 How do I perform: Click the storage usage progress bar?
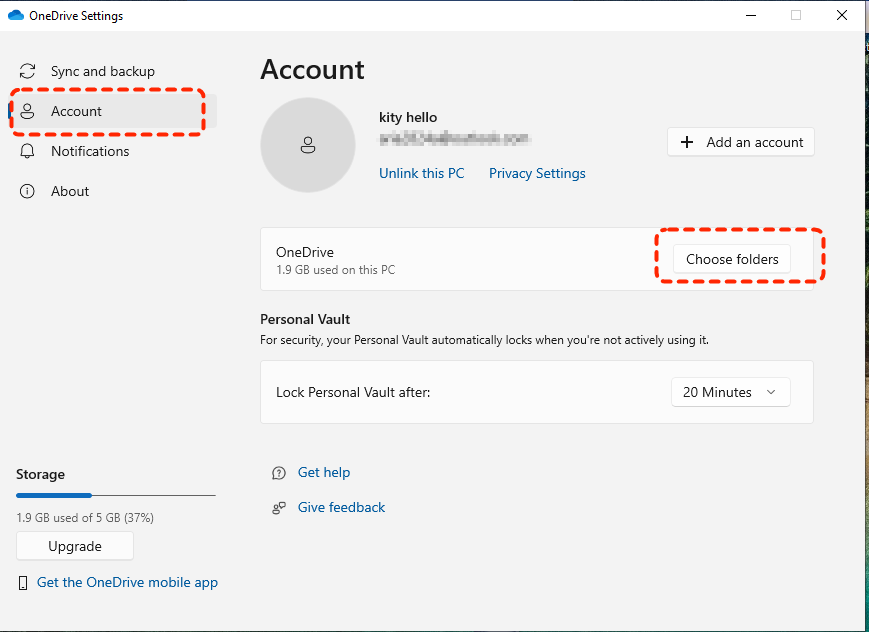pyautogui.click(x=116, y=495)
